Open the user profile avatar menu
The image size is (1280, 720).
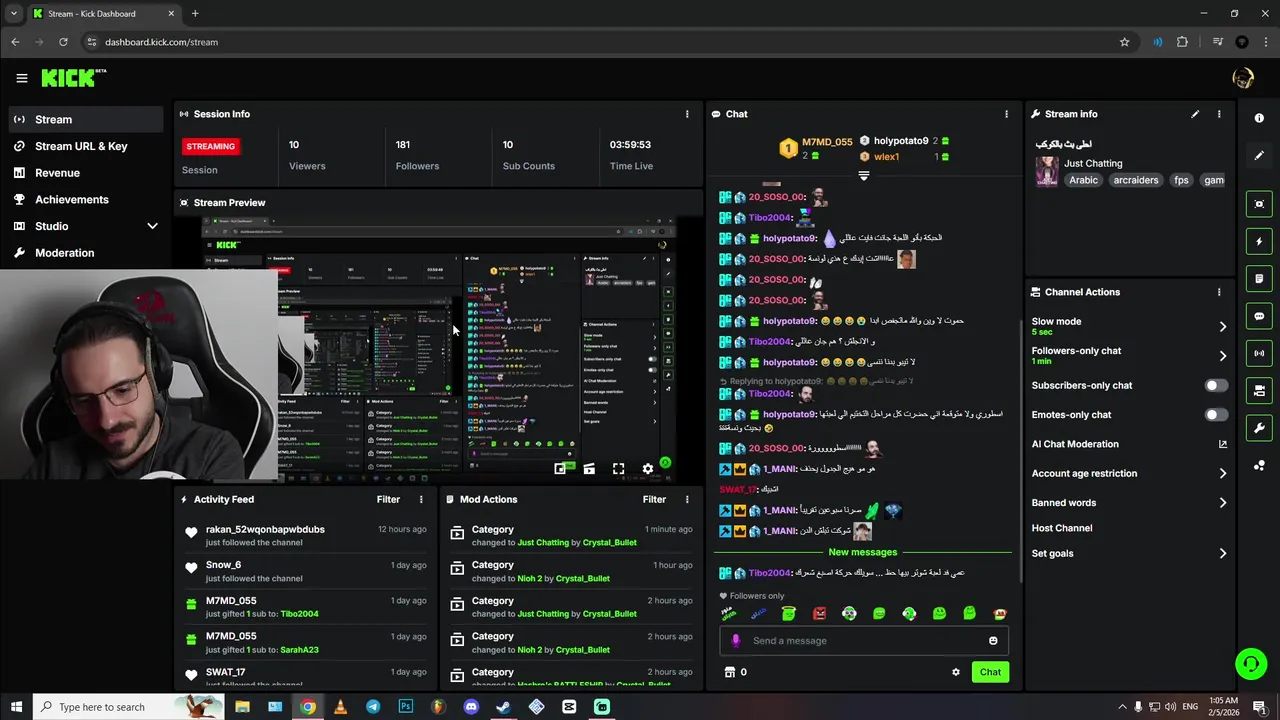(x=1243, y=78)
